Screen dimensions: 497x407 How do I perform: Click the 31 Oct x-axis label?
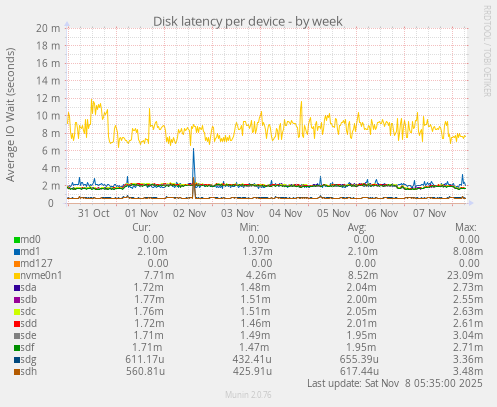93,213
